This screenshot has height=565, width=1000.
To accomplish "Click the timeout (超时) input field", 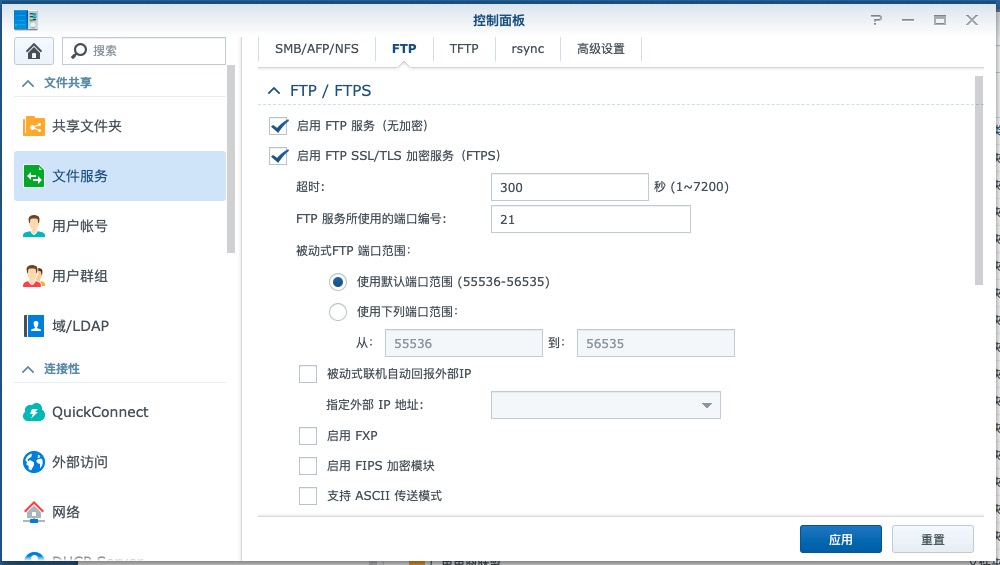I will (x=570, y=187).
